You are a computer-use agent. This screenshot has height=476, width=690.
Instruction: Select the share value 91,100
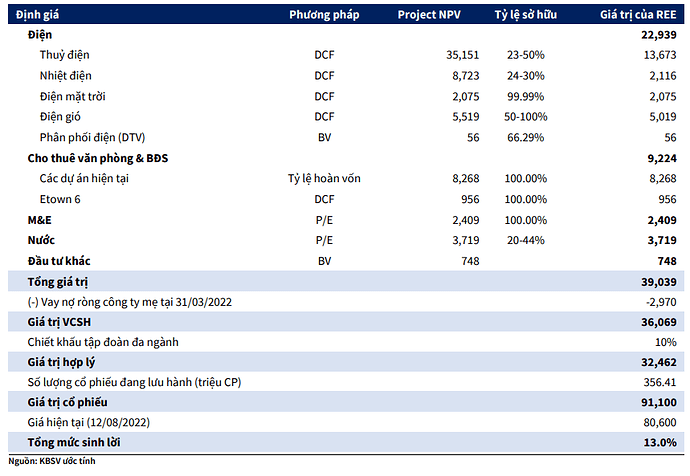659,403
